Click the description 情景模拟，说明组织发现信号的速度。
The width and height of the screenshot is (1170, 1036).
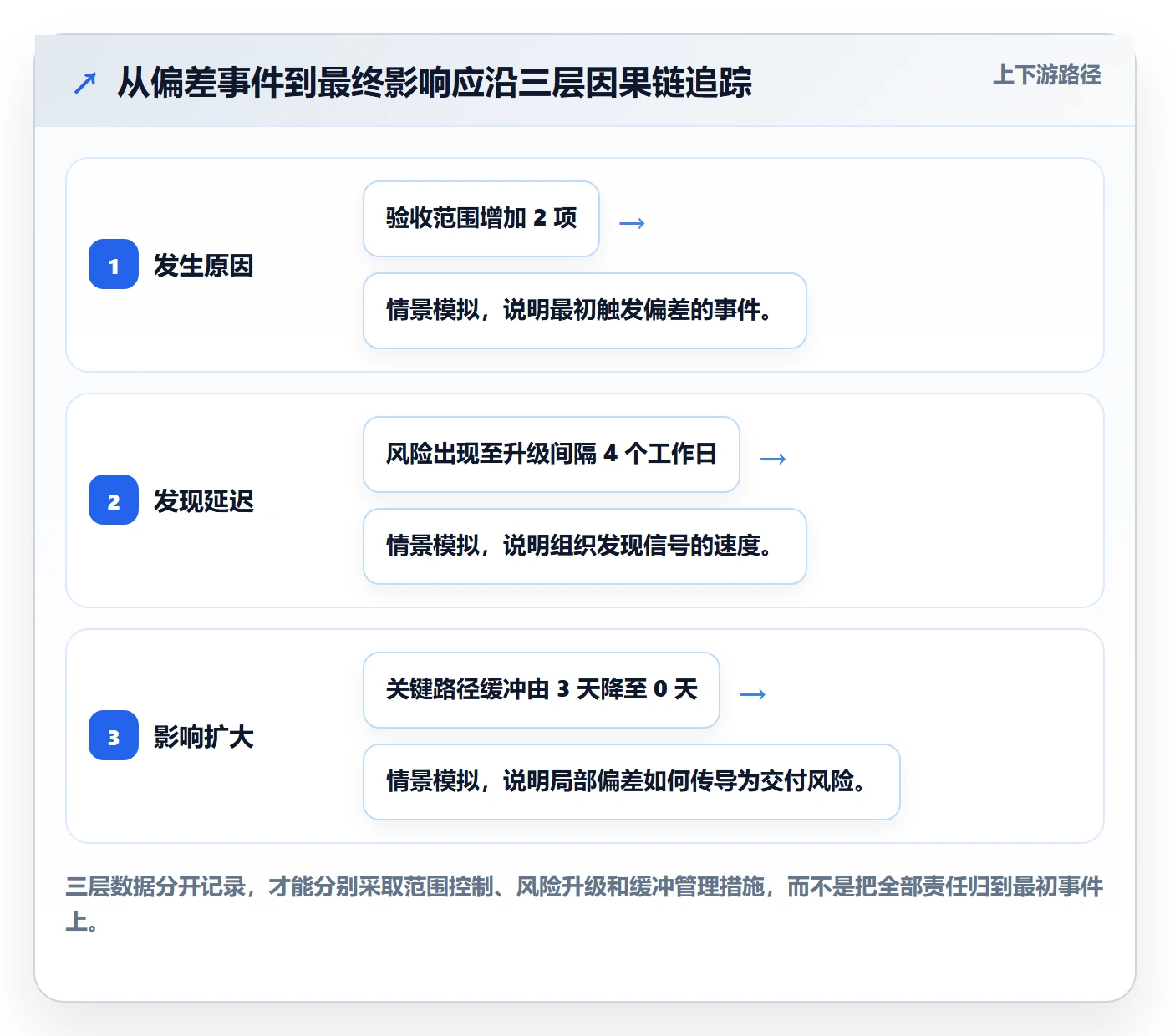click(x=585, y=546)
